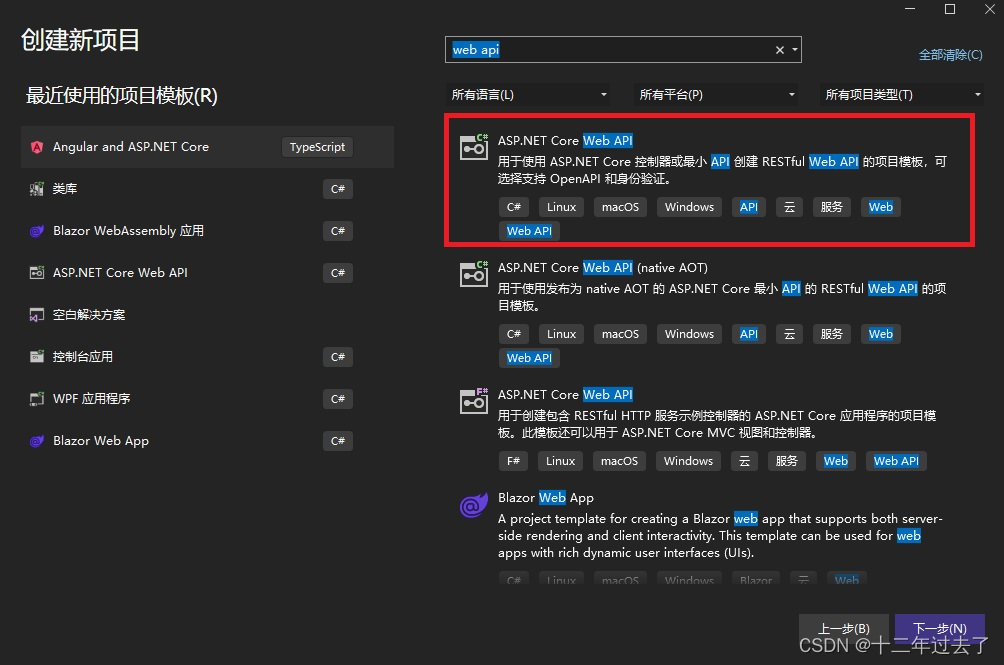Expand the search history dropdown arrow
Viewport: 1004px width, 665px height.
pos(795,49)
